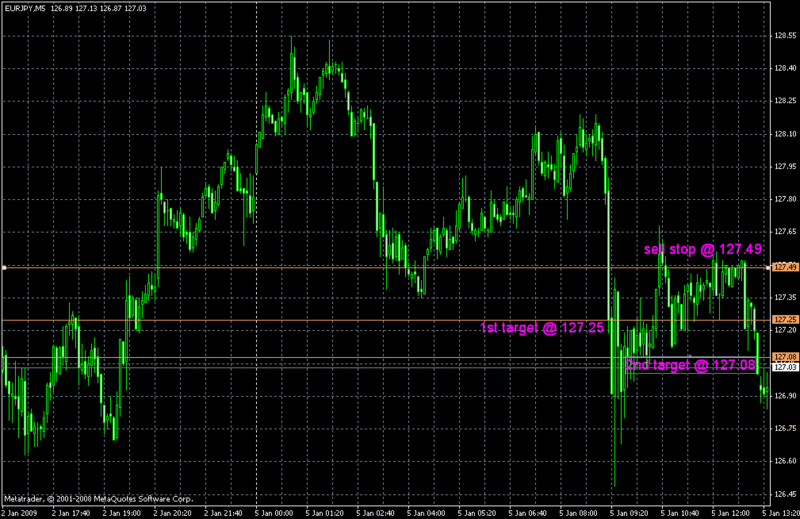Click the '5 Jan 05:20' time axis label
The height and width of the screenshot is (519, 800).
(x=478, y=513)
